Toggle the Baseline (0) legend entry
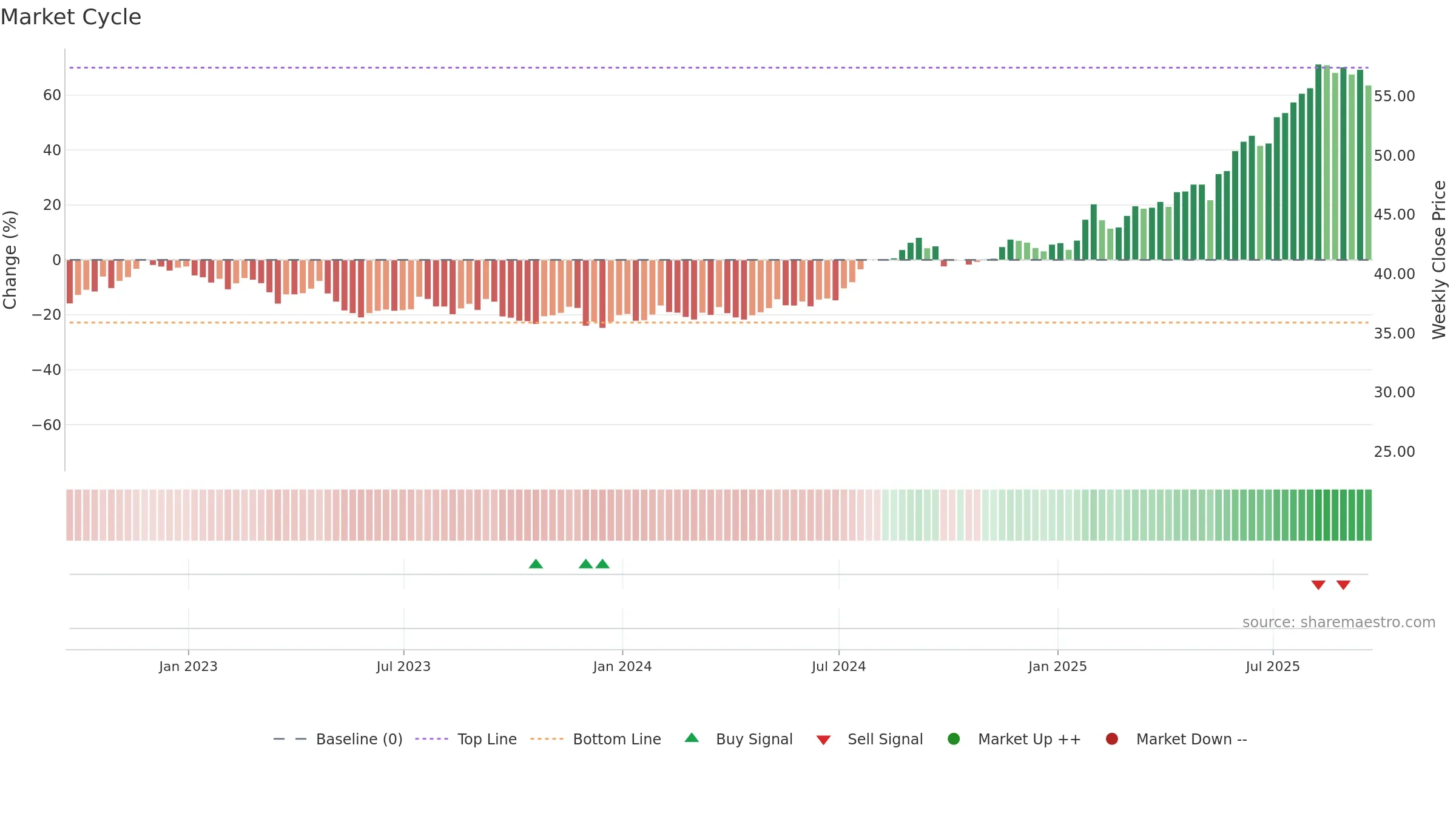Screen dimensions: 1456x819 point(338,739)
